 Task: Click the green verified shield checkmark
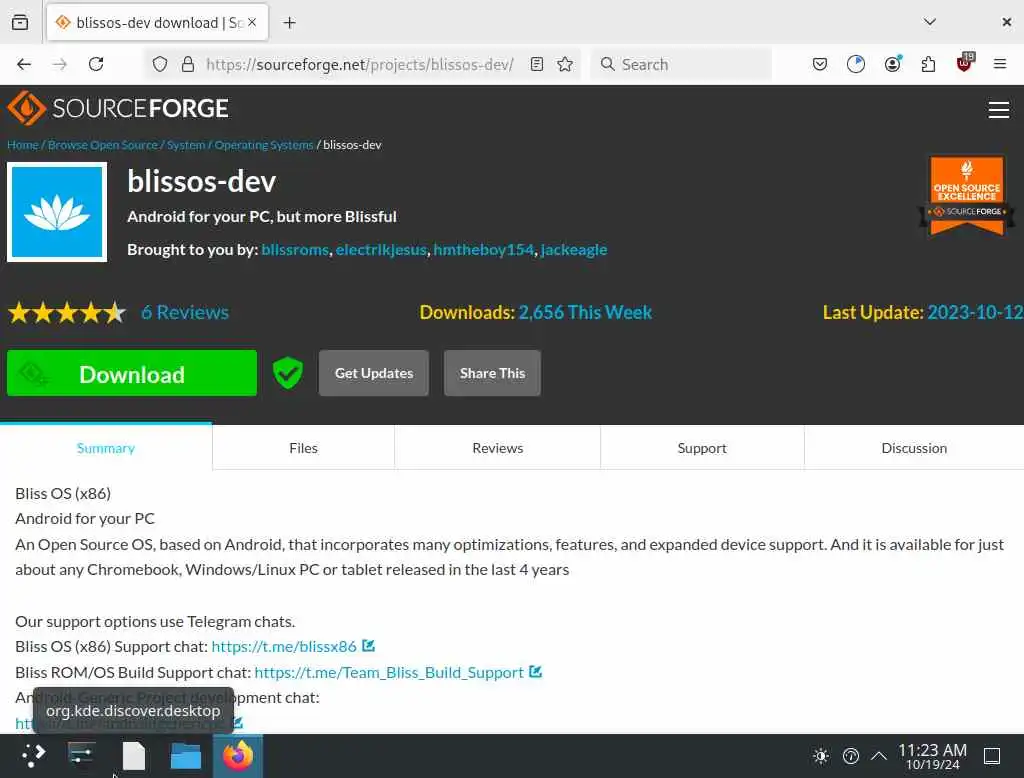tap(287, 373)
